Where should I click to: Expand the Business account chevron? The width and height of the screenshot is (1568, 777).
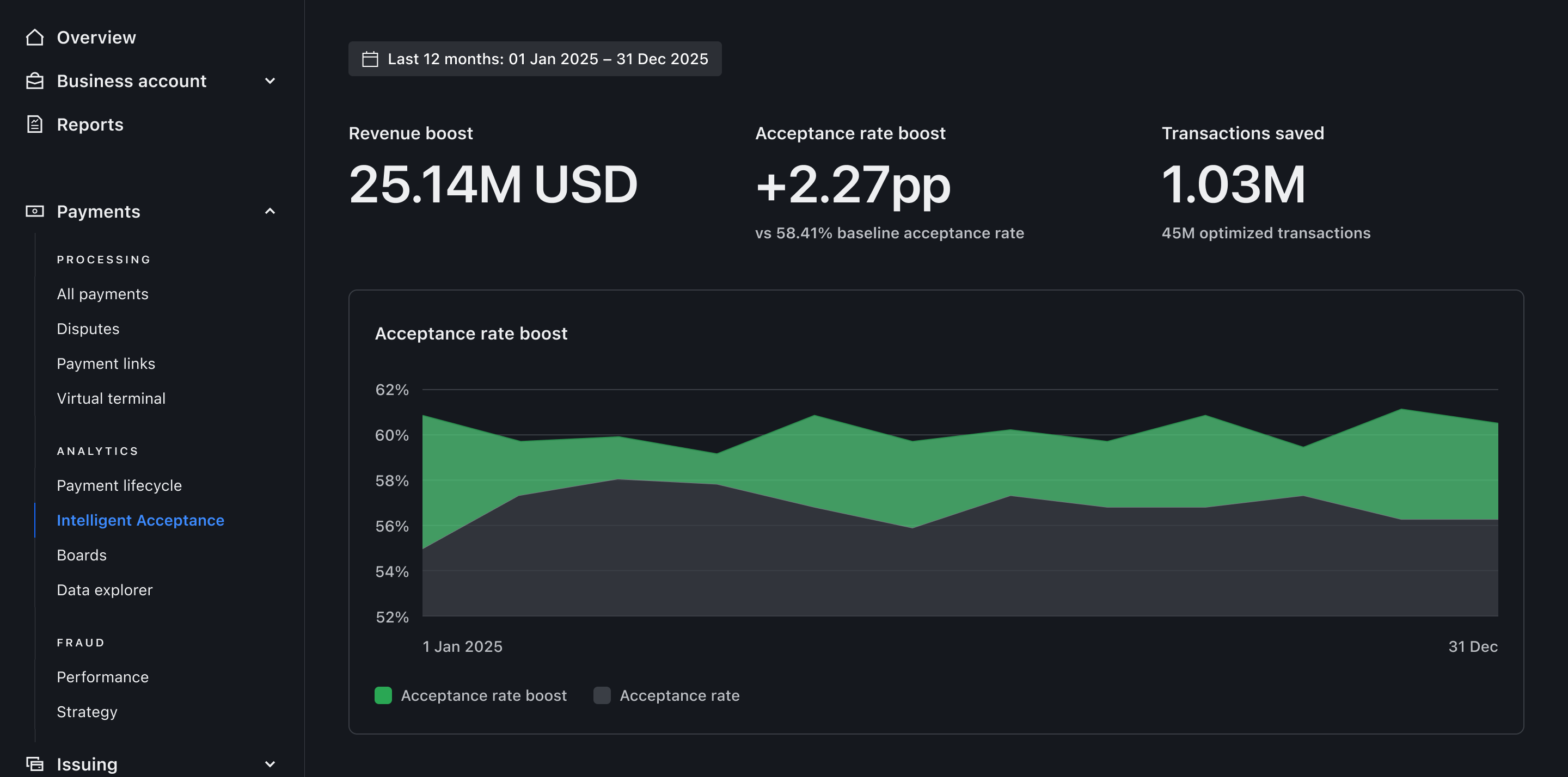pos(270,81)
